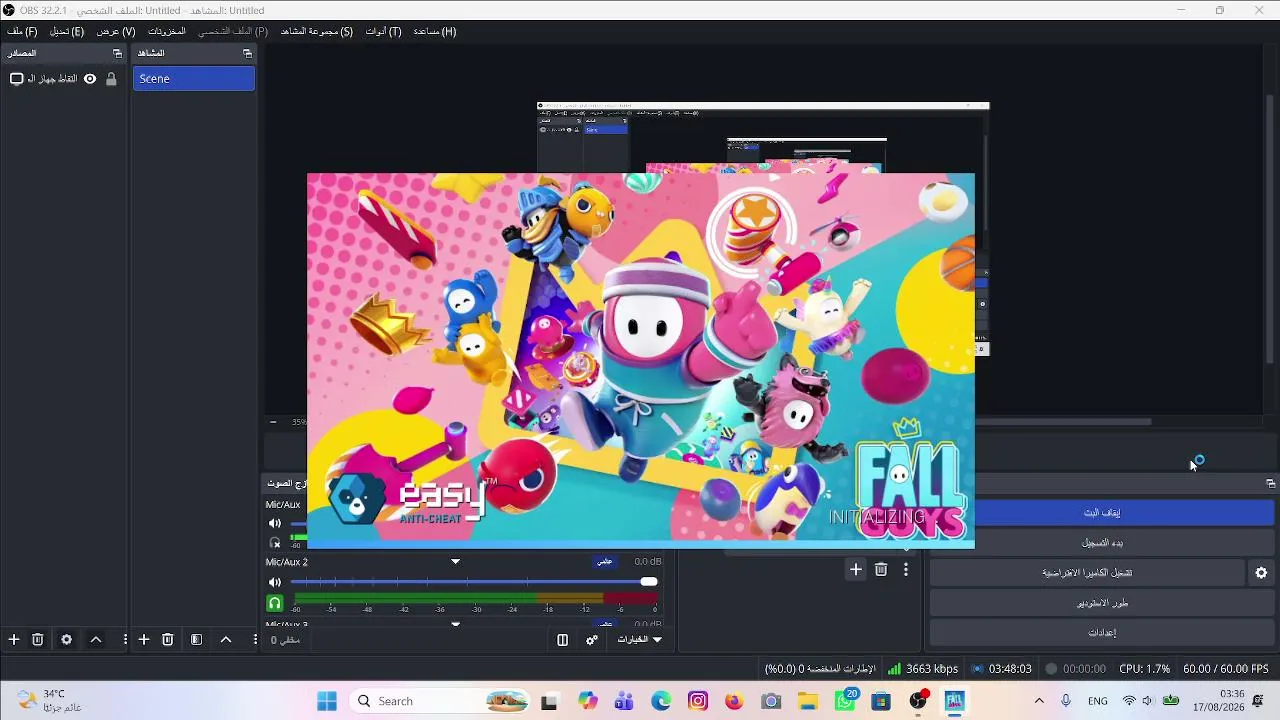Screen dimensions: 1280x720
Task: Open the Sources dock three-dot menu
Action: tap(125, 640)
